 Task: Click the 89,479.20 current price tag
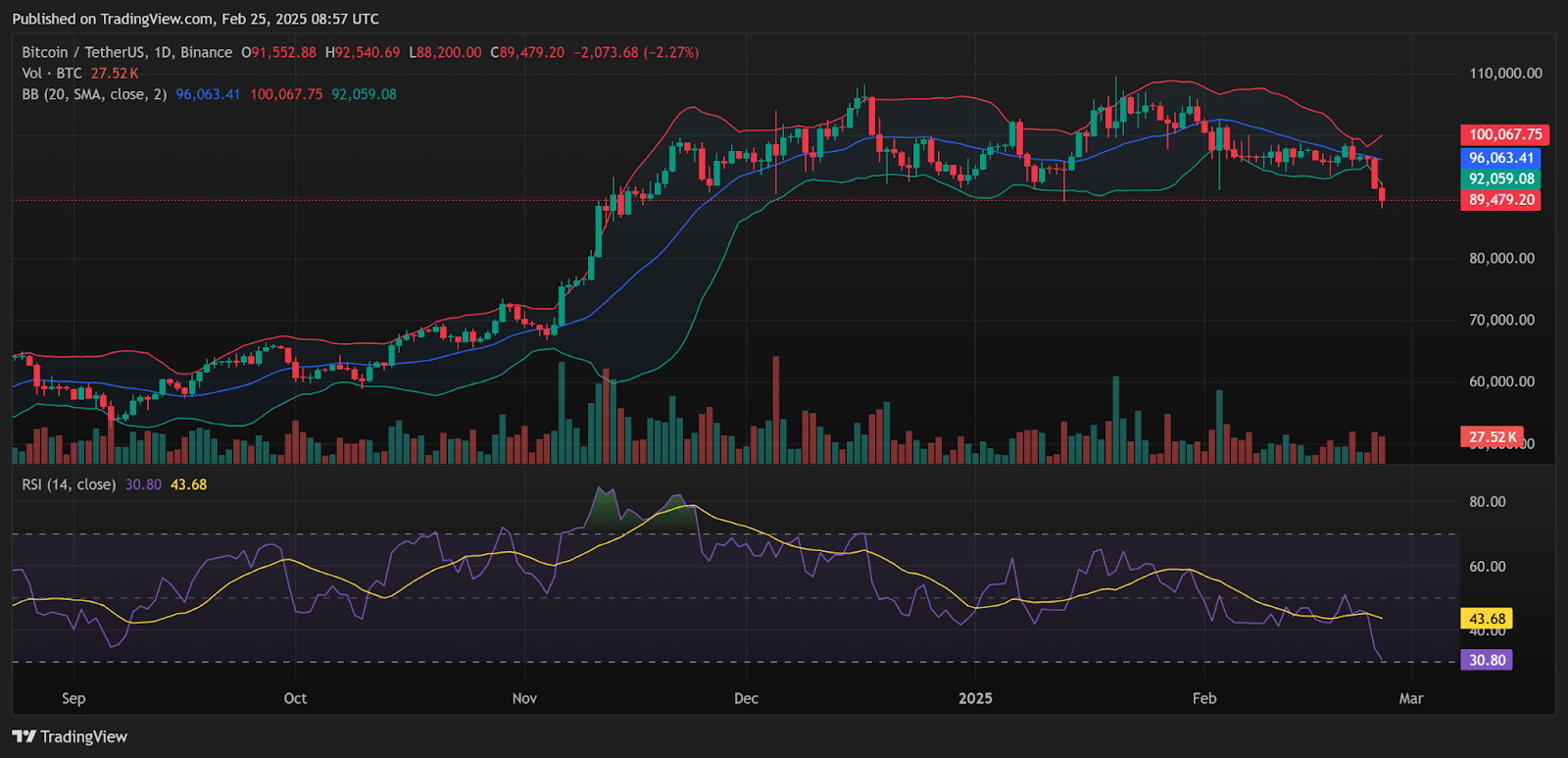(1500, 200)
